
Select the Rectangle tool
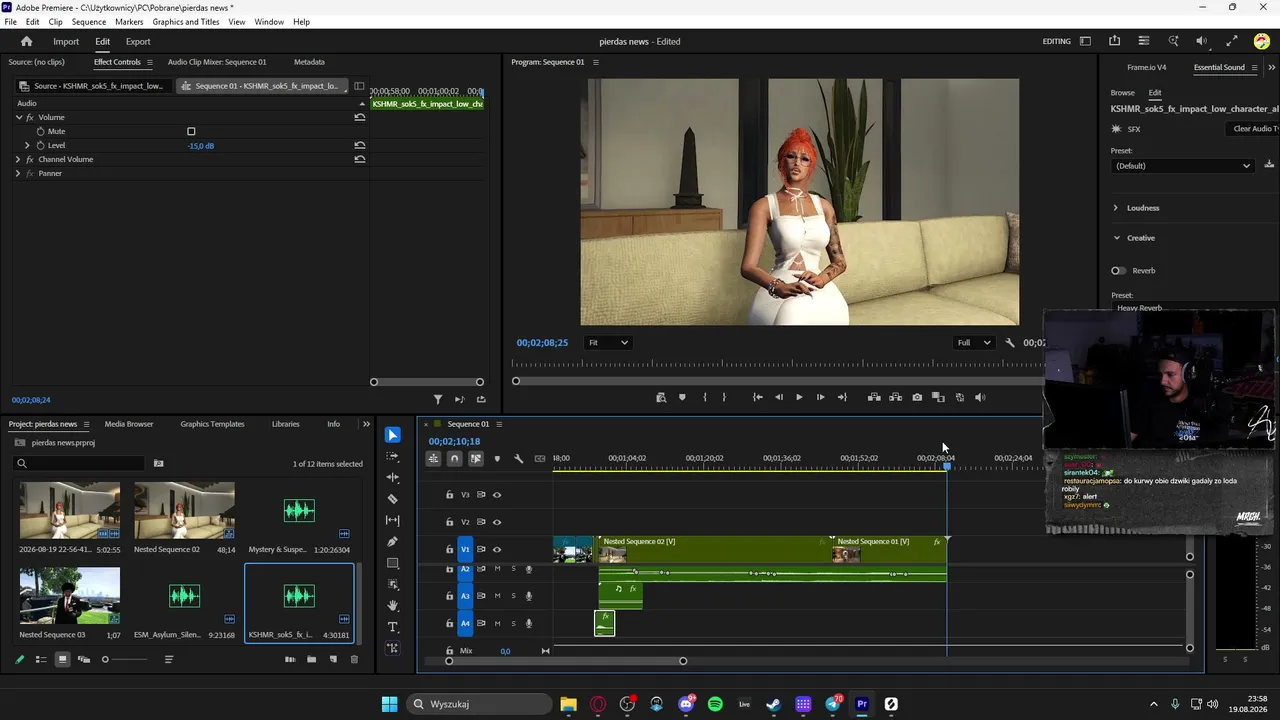click(x=393, y=563)
